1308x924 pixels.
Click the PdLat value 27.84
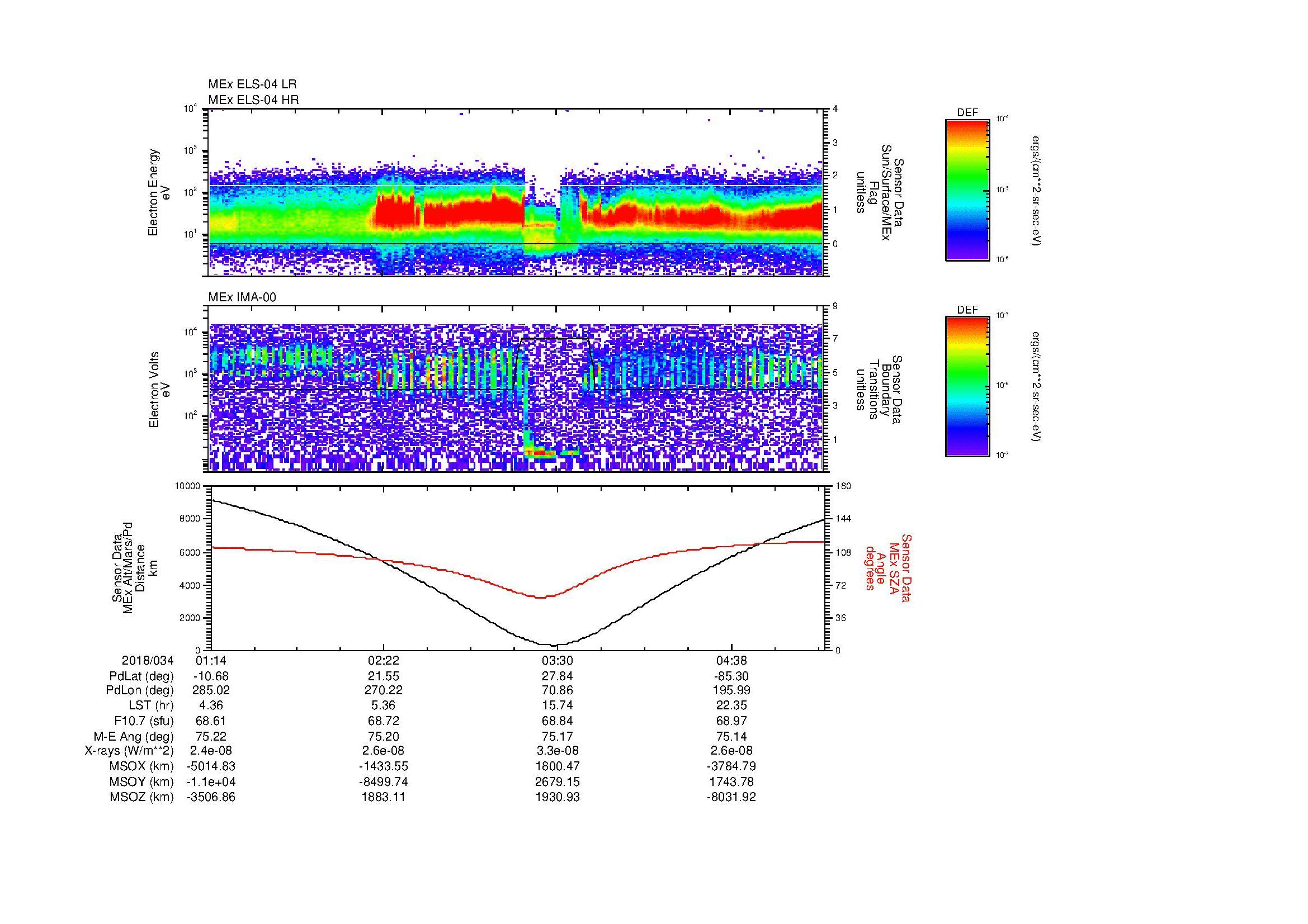pos(557,676)
